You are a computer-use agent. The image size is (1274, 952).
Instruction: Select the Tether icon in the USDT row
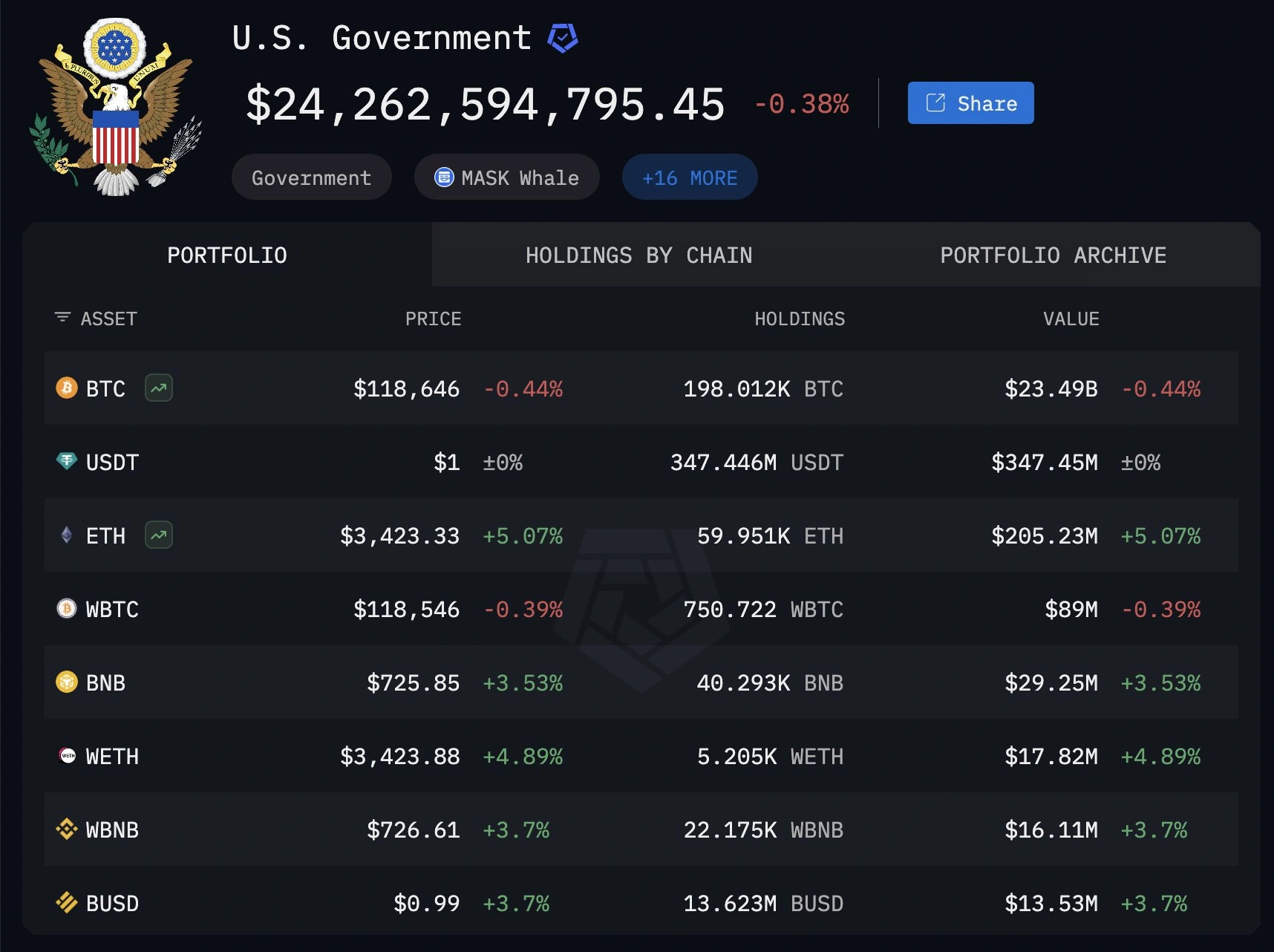point(65,462)
